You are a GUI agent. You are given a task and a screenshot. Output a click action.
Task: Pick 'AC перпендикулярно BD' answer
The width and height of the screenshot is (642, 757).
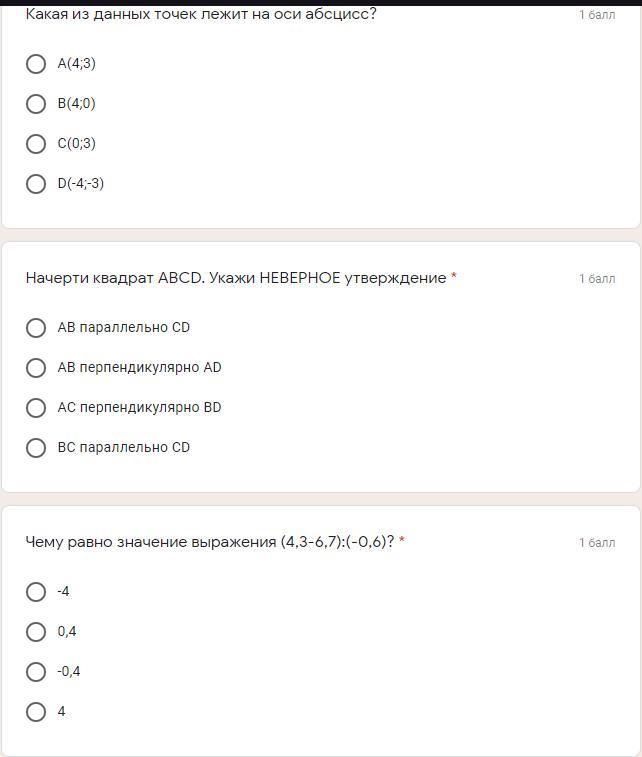(36, 408)
